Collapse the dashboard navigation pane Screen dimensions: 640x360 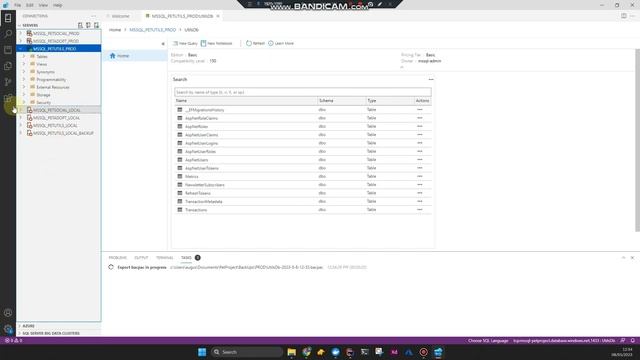pos(163,44)
